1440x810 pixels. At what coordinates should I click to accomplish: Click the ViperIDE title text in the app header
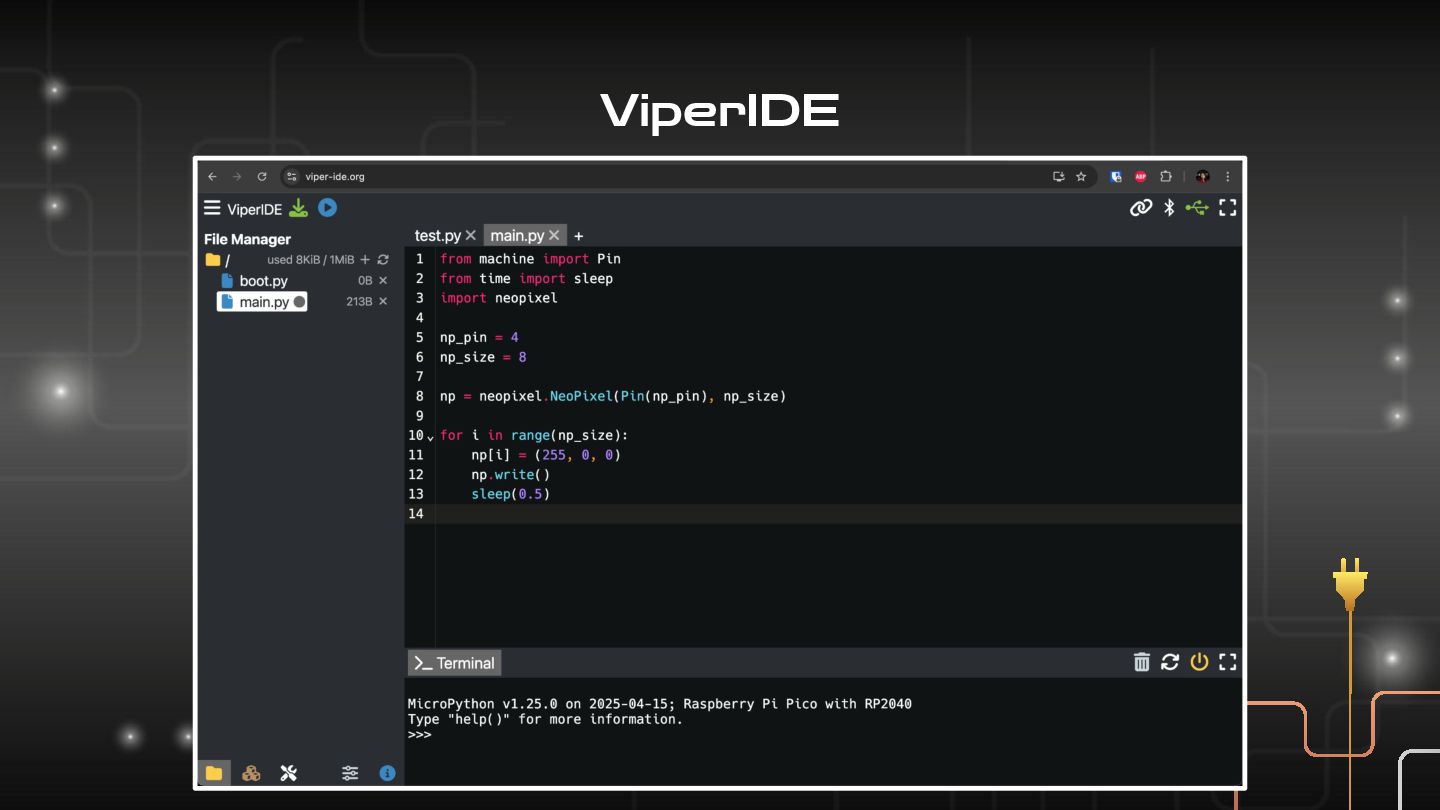[x=255, y=209]
